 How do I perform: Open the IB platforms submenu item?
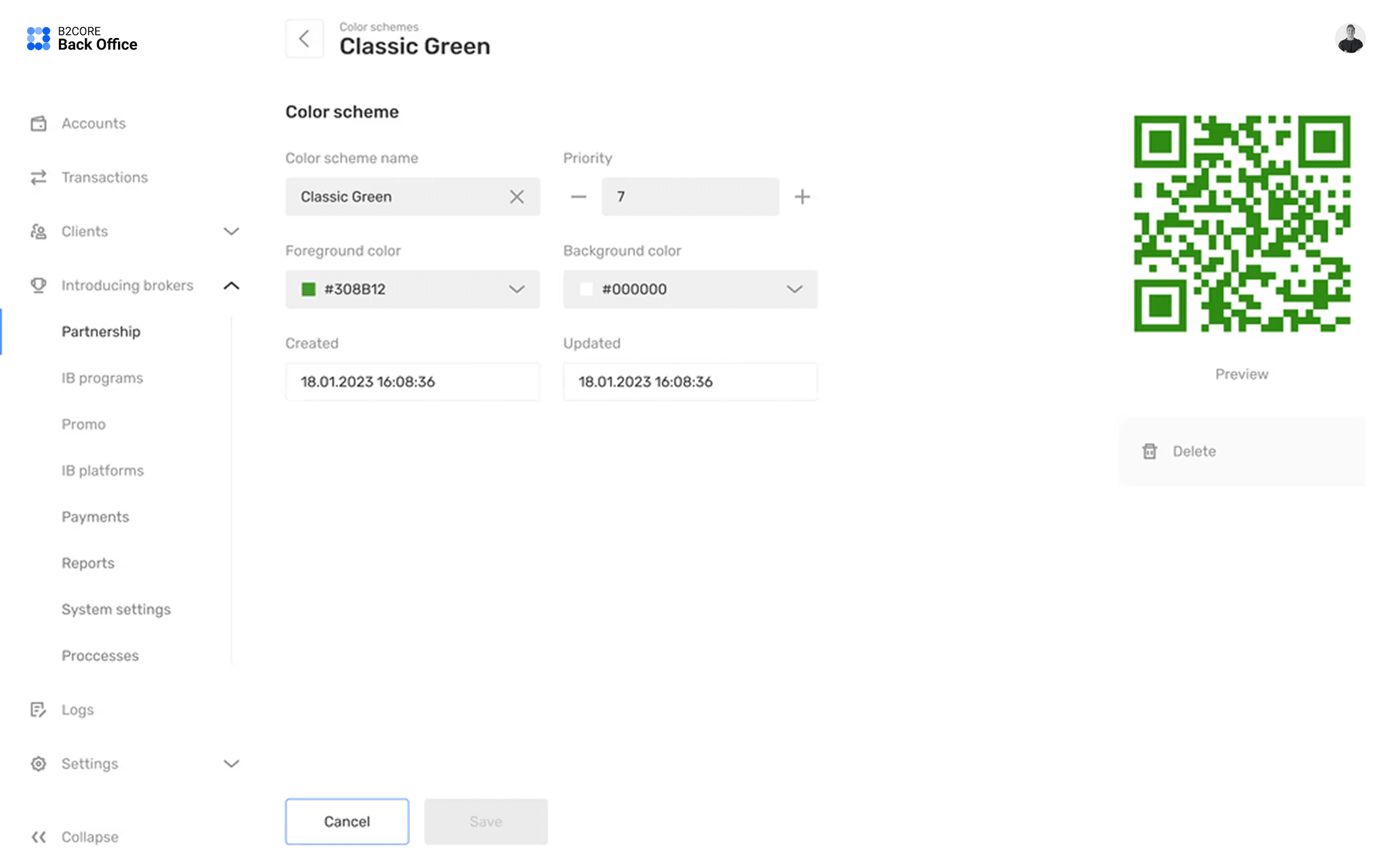tap(102, 471)
